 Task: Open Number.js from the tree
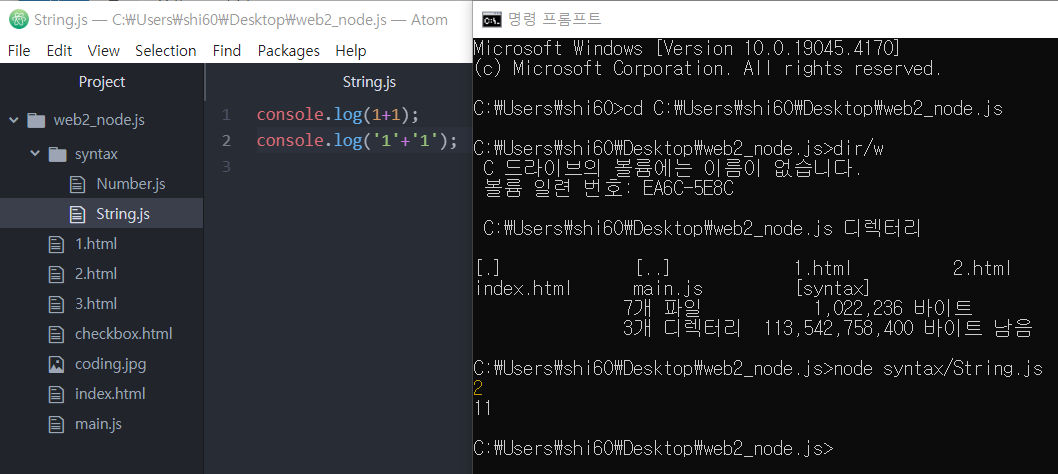pyautogui.click(x=131, y=184)
